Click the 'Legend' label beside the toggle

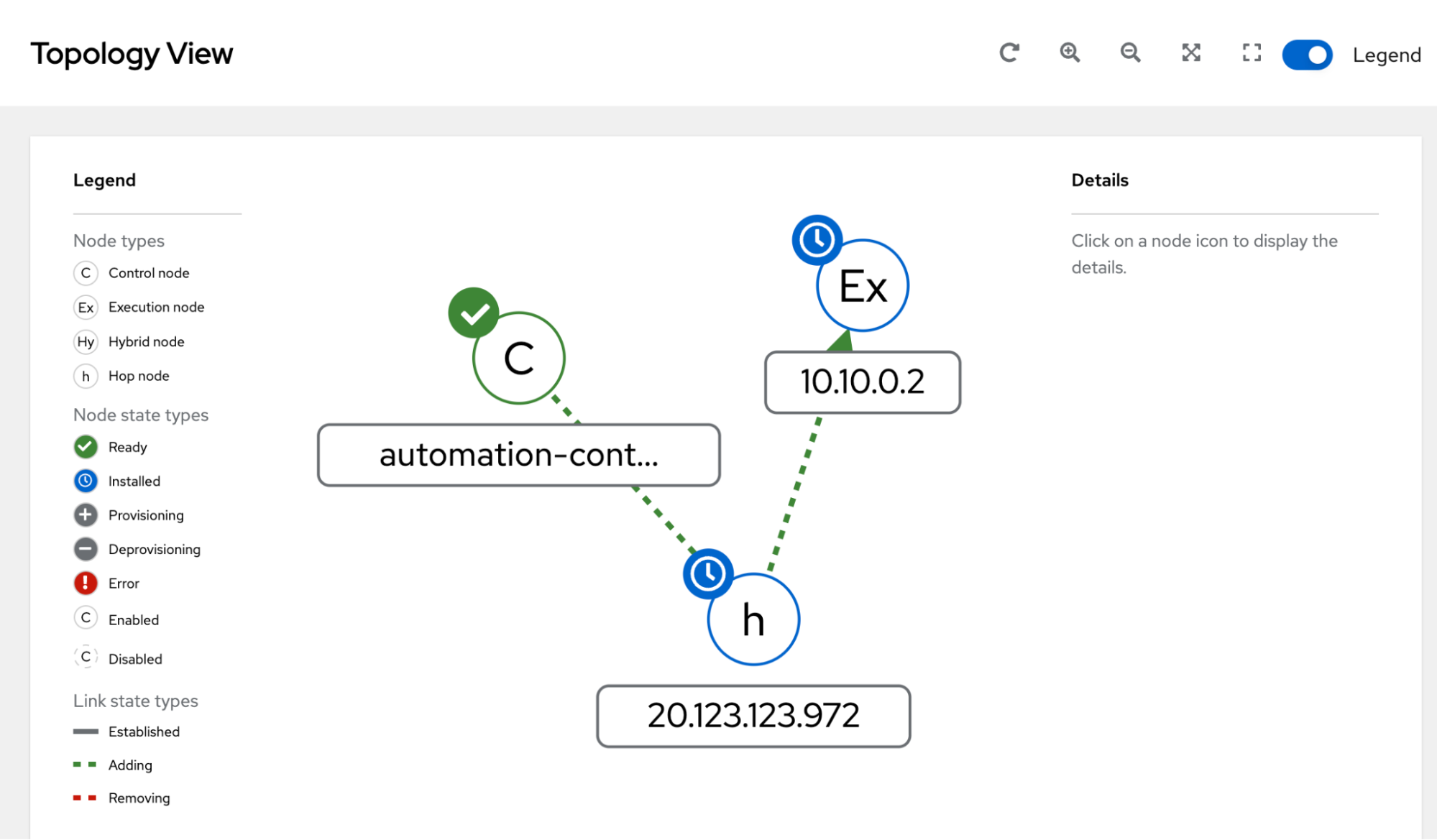click(1387, 55)
